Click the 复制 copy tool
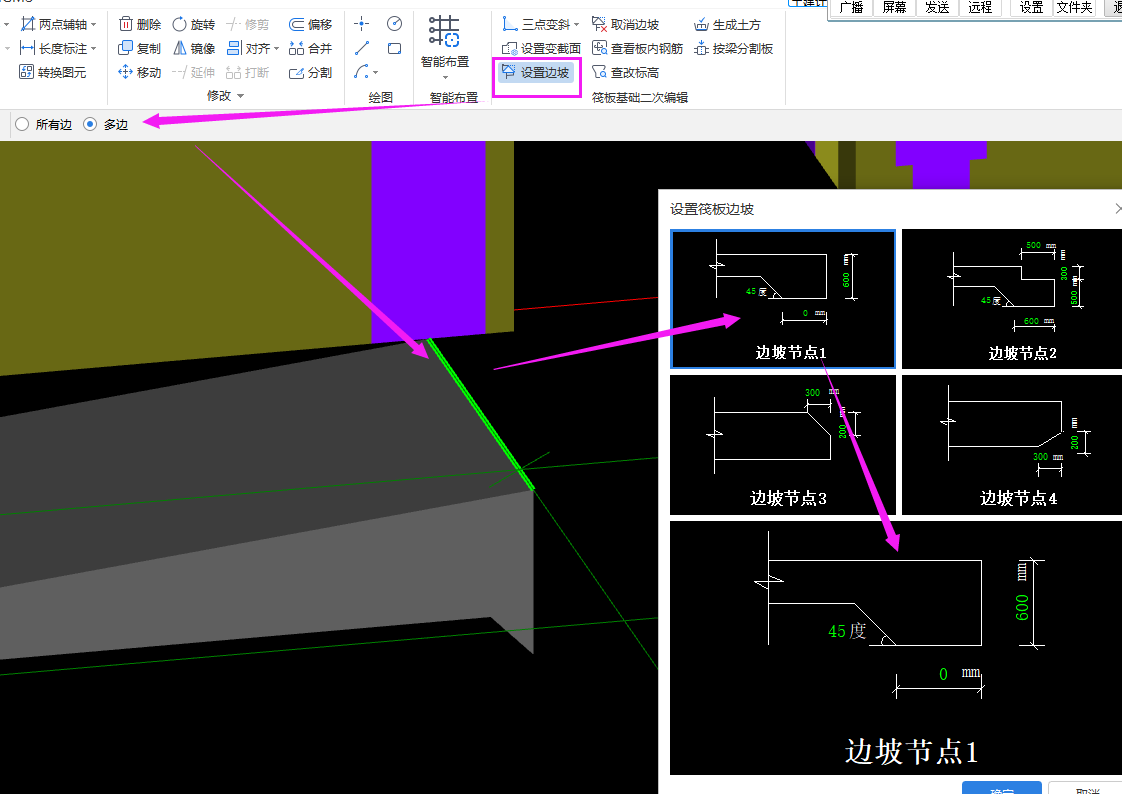Image resolution: width=1122 pixels, height=794 pixels. [140, 49]
